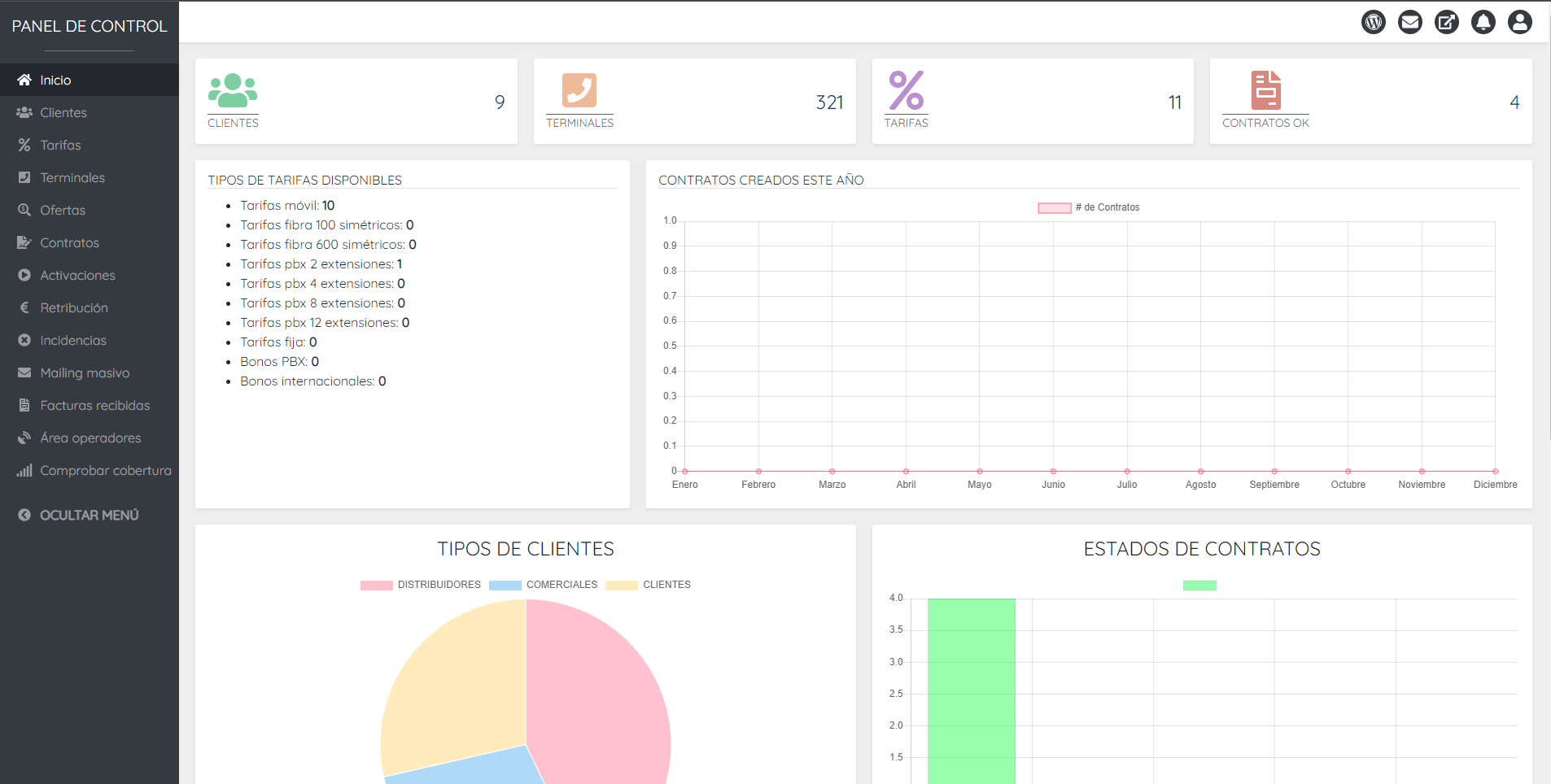
Task: Click the signature icon beside Contratos
Action: [x=24, y=242]
